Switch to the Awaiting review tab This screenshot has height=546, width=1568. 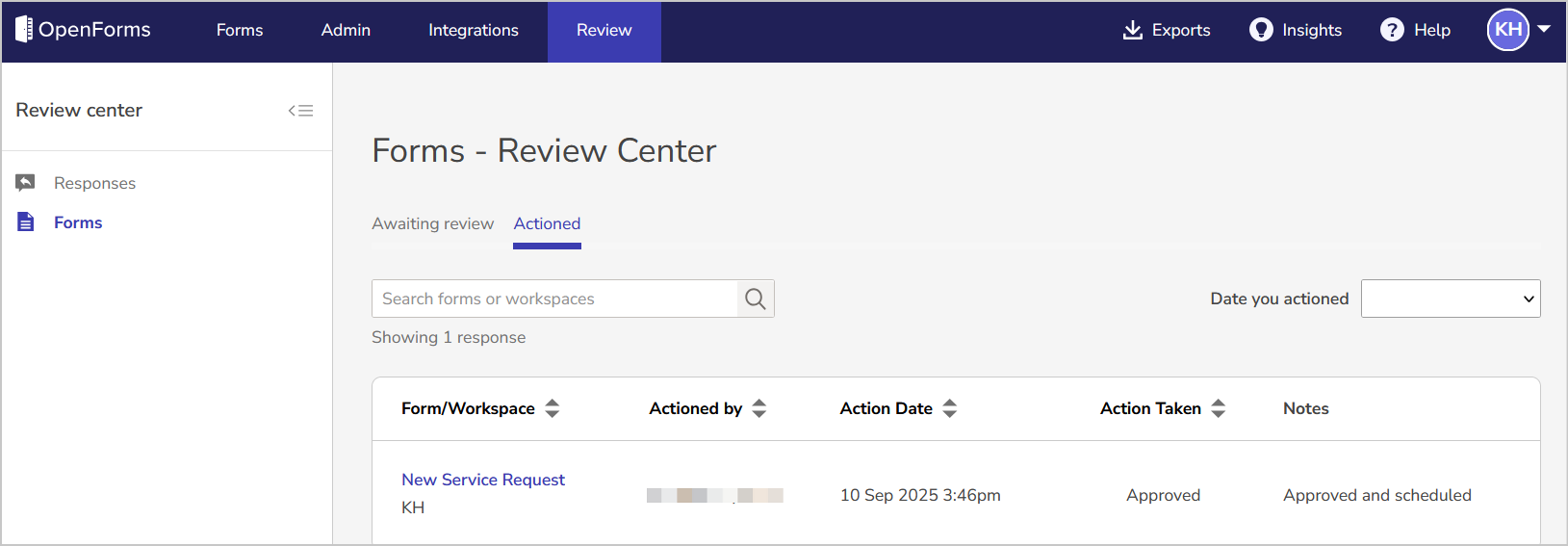(x=433, y=223)
